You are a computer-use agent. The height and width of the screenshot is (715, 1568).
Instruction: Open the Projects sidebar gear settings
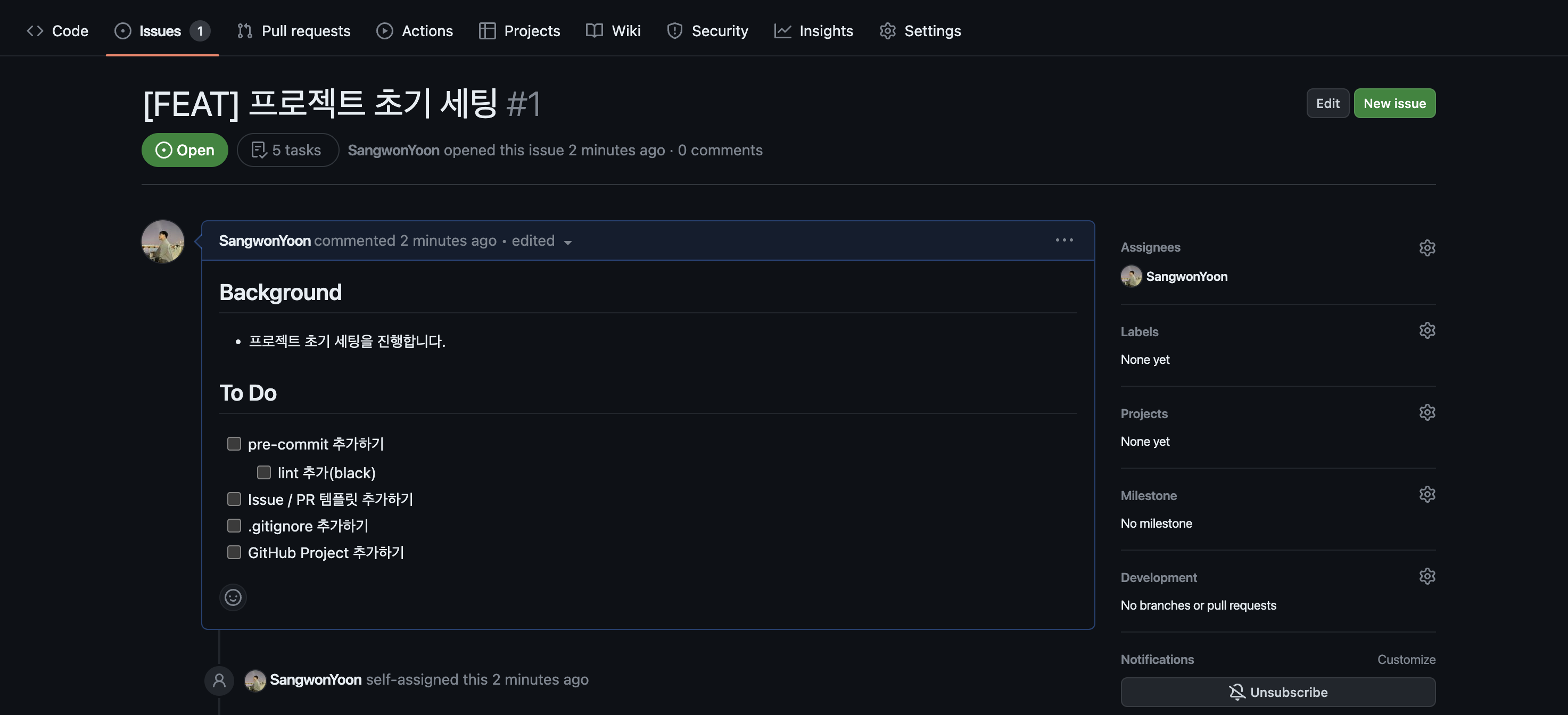(1427, 412)
